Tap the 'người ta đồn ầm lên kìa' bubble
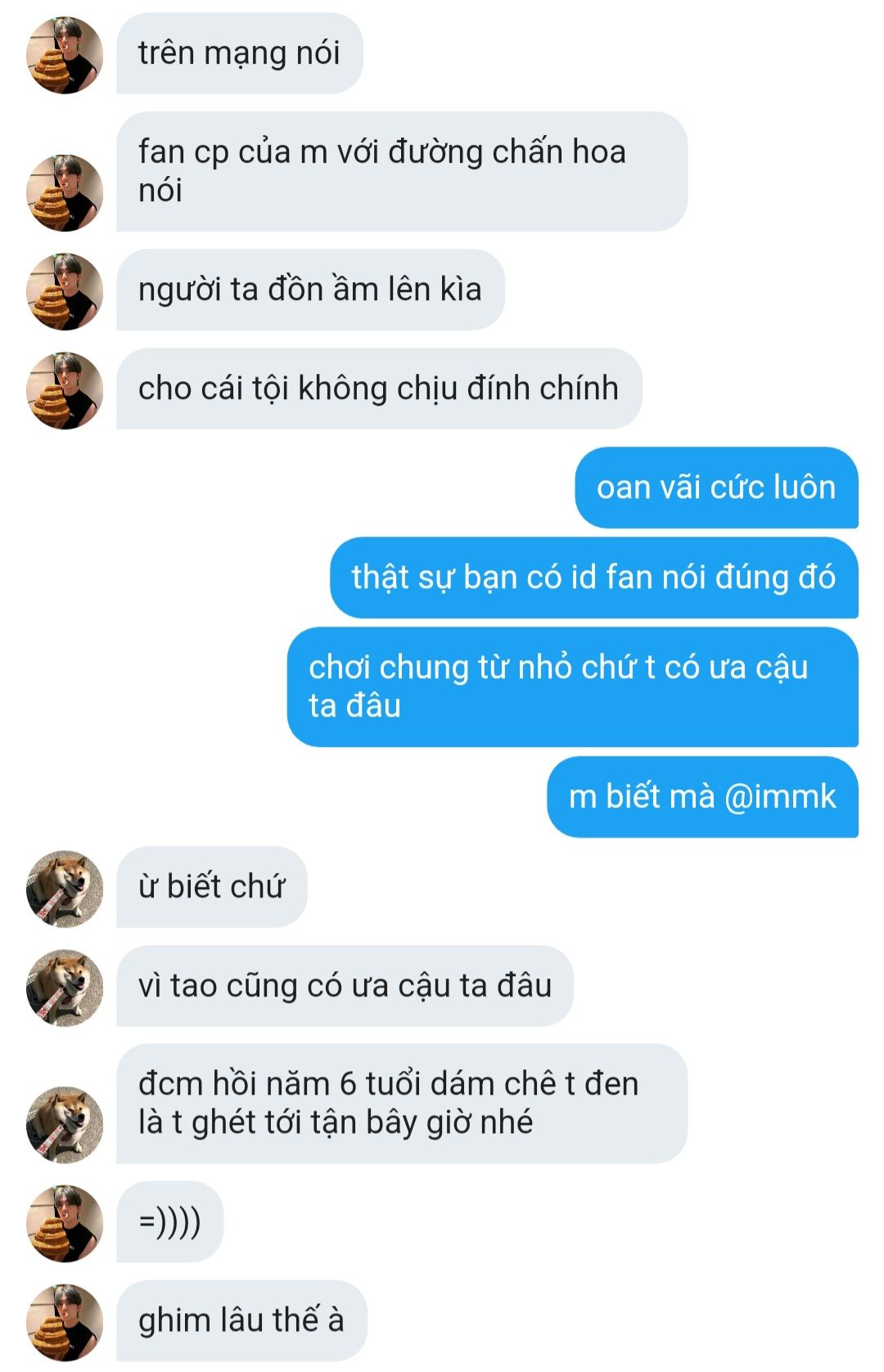The width and height of the screenshot is (884, 1372). coord(310,290)
